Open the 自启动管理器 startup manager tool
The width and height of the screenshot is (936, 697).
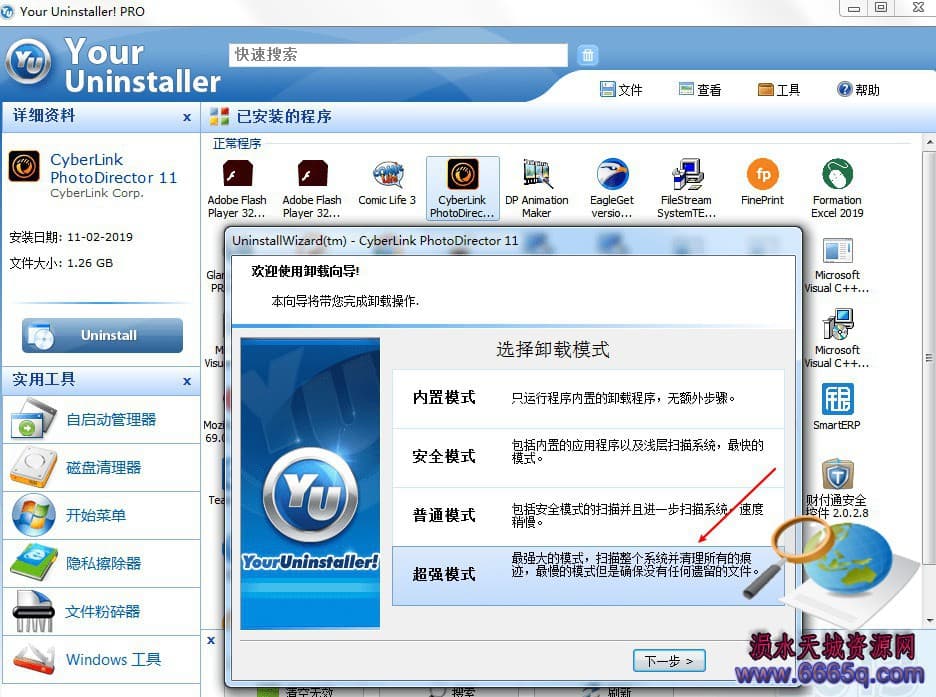101,420
